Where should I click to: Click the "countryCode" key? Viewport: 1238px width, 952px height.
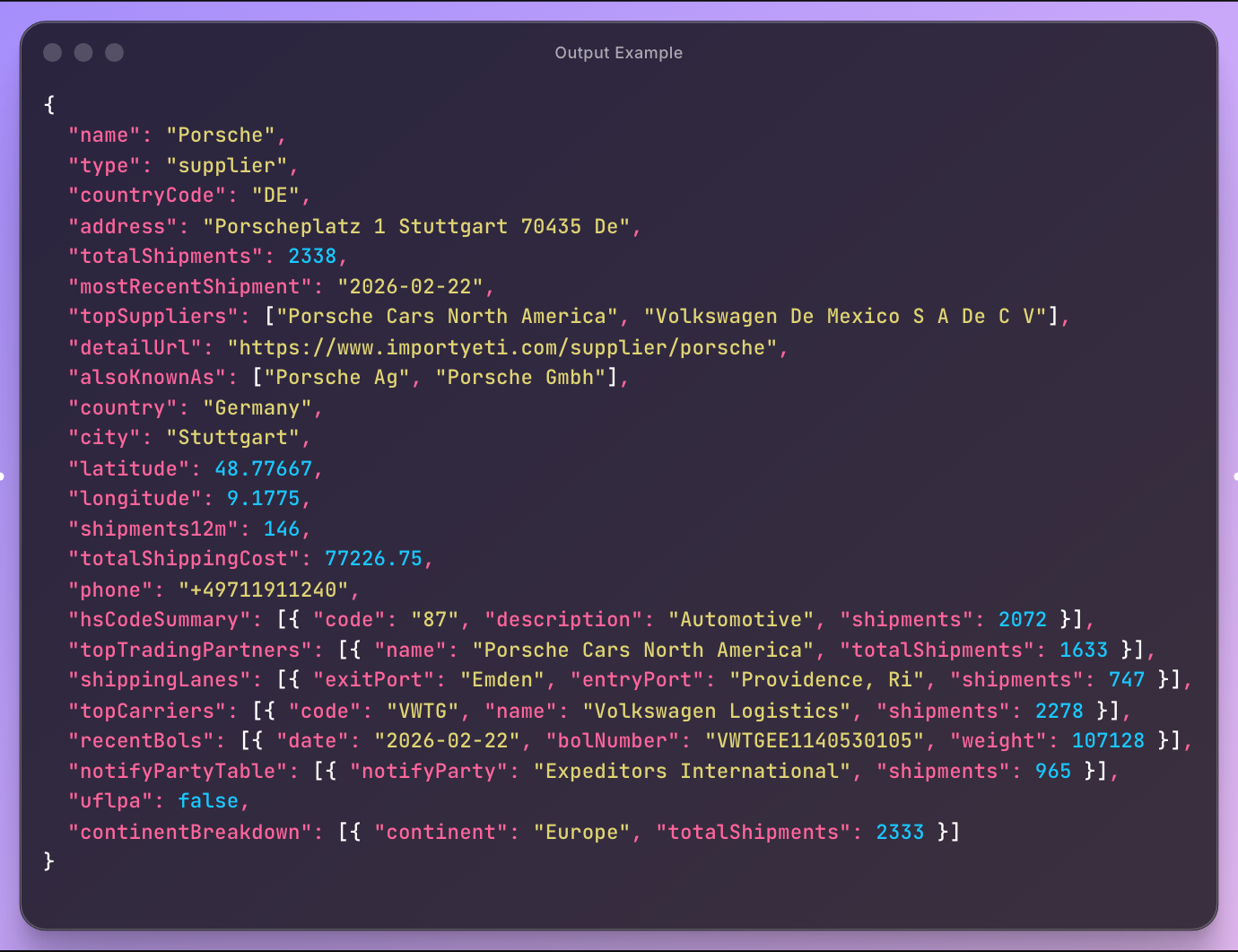point(148,195)
